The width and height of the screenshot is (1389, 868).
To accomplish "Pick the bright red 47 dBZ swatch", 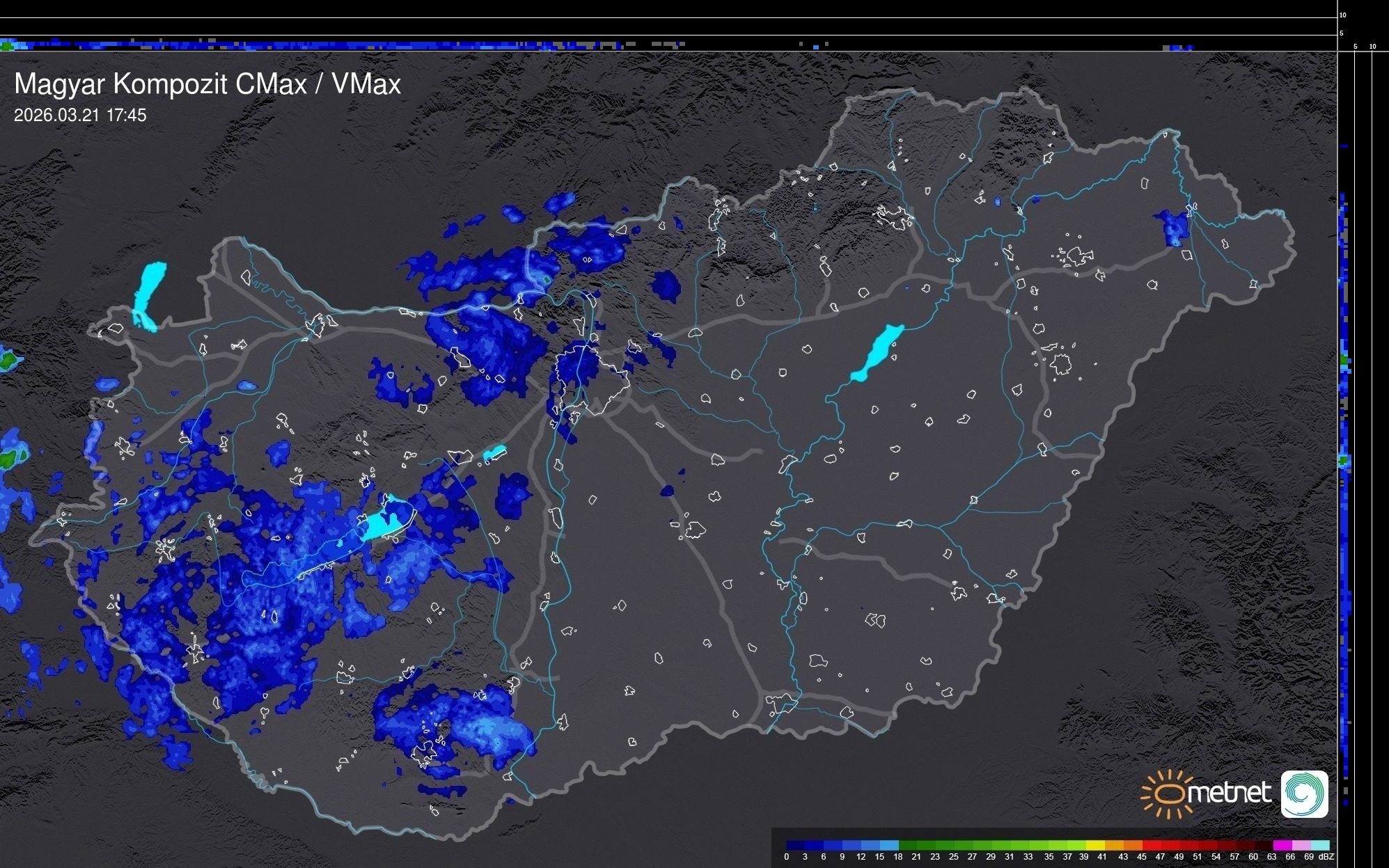I will point(1170,845).
